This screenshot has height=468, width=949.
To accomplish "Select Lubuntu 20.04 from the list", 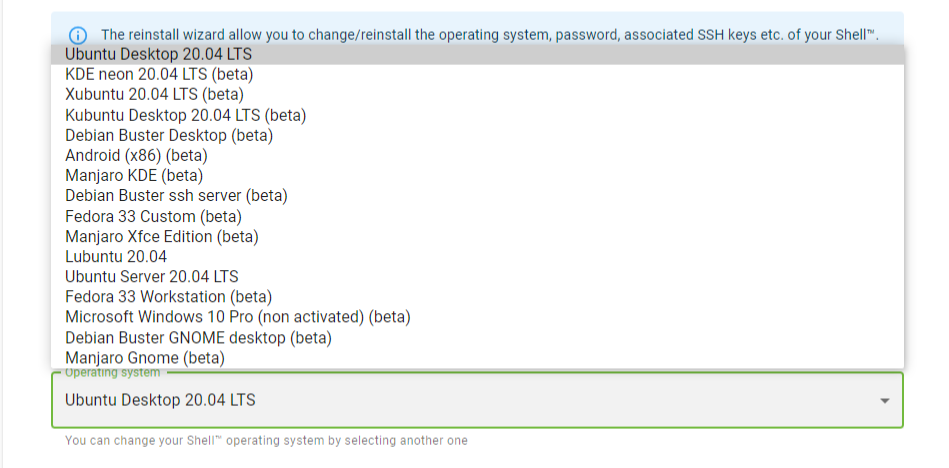I will click(x=116, y=256).
